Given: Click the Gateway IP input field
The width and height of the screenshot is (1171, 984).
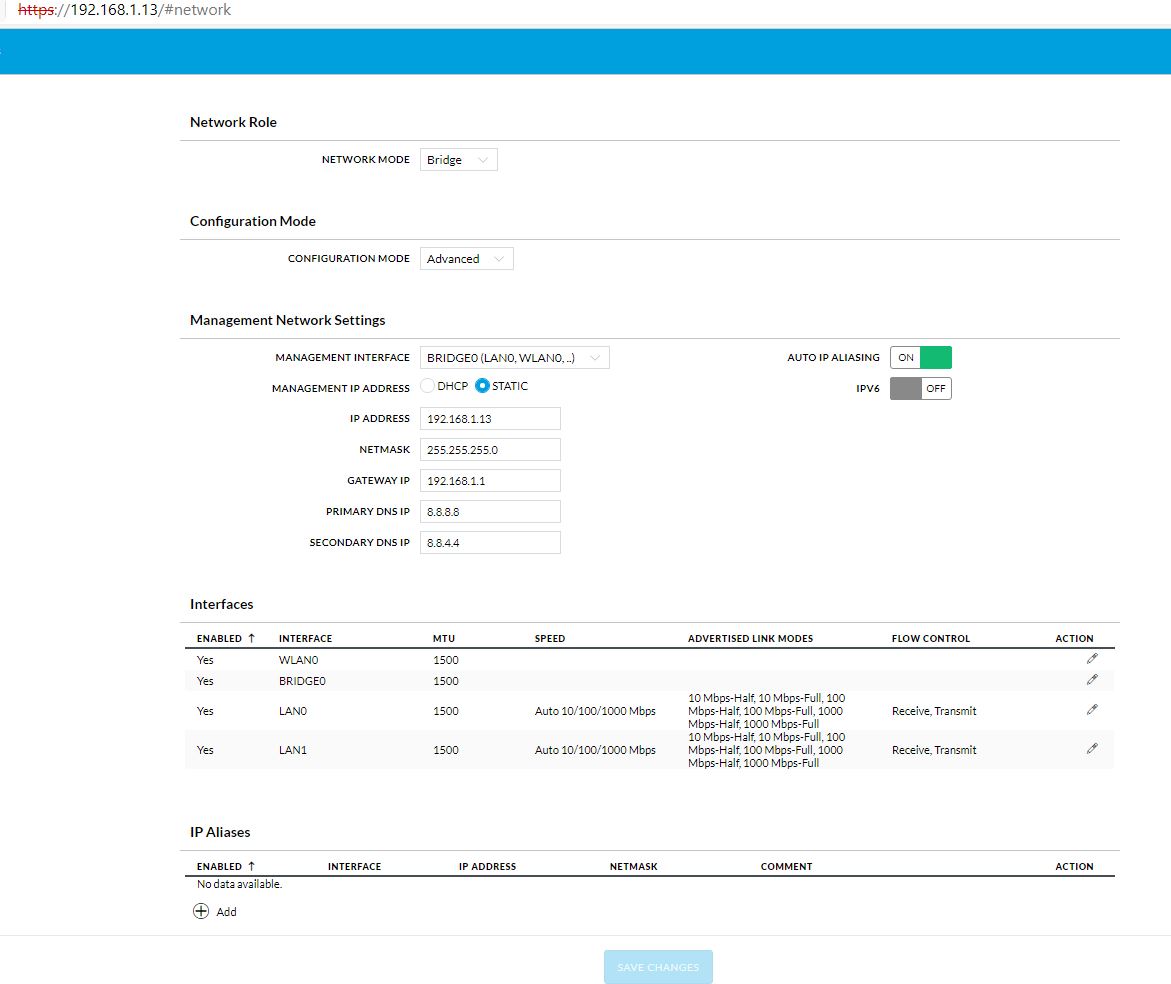Looking at the screenshot, I should pos(490,481).
